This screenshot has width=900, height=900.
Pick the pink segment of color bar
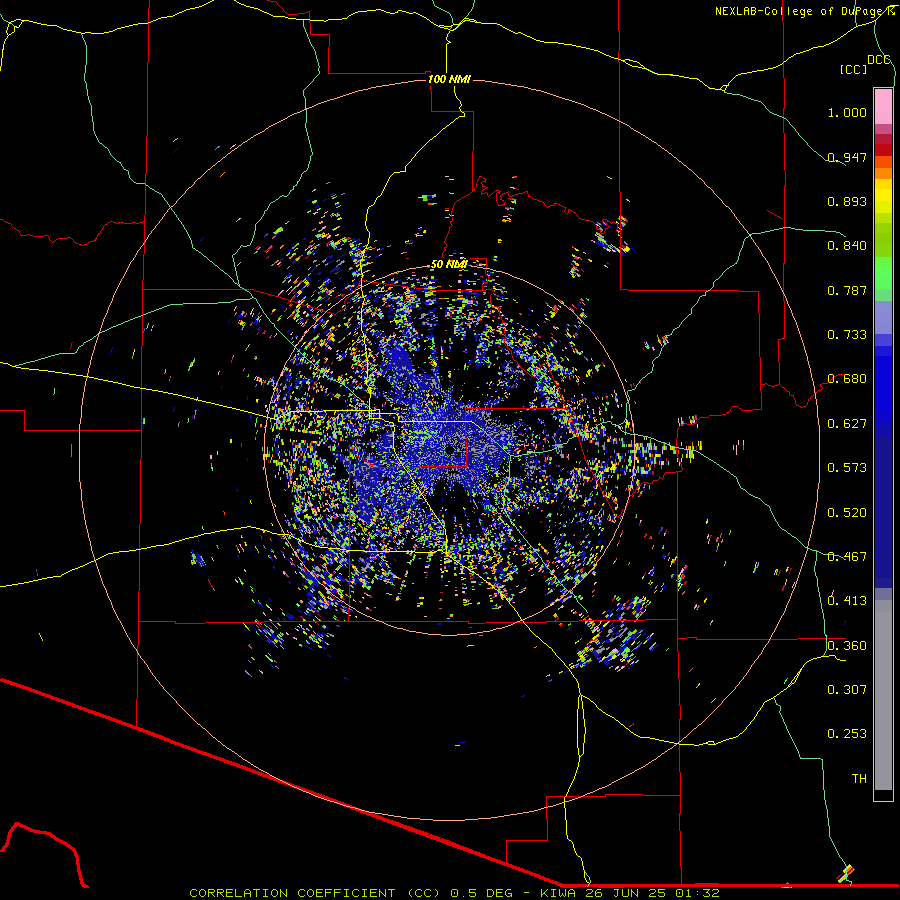click(x=883, y=107)
